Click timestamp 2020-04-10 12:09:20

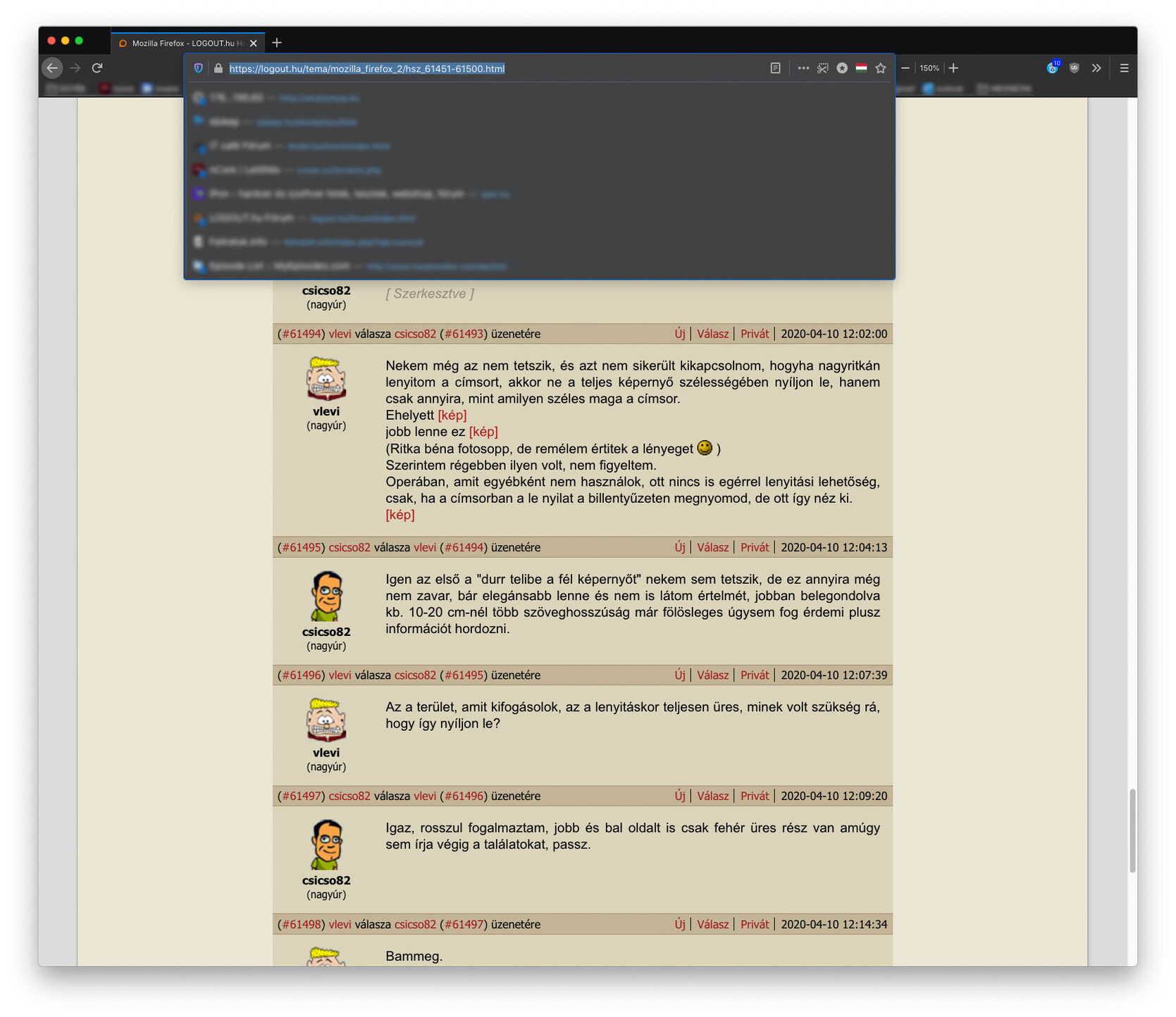tap(834, 796)
